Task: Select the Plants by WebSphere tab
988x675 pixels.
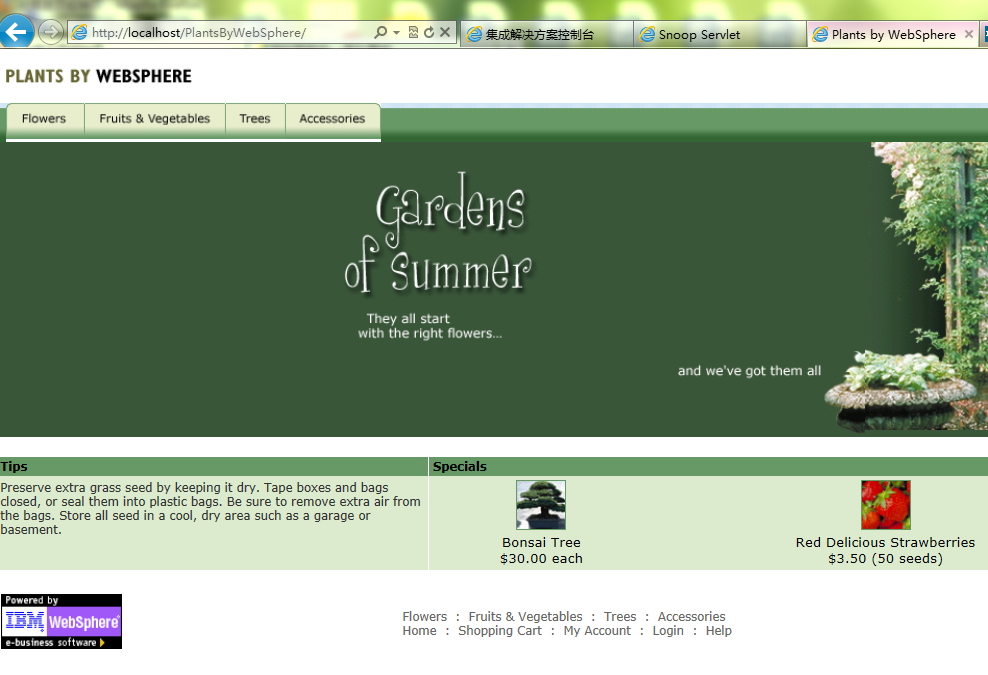Action: pos(893,34)
